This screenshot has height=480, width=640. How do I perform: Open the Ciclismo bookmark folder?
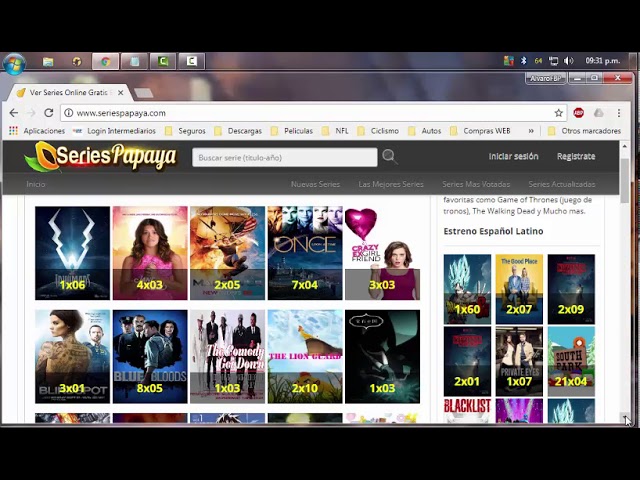pos(378,131)
